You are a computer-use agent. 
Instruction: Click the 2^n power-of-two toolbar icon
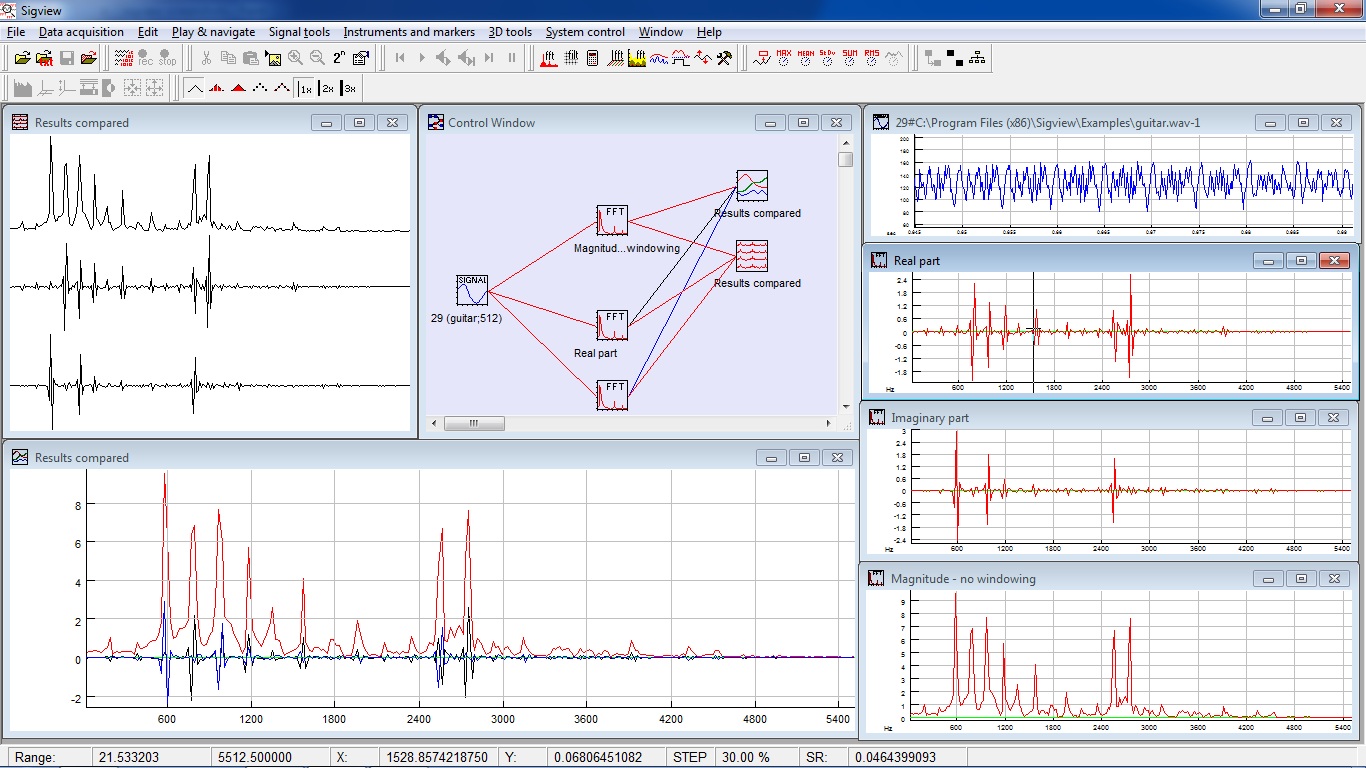[339, 58]
